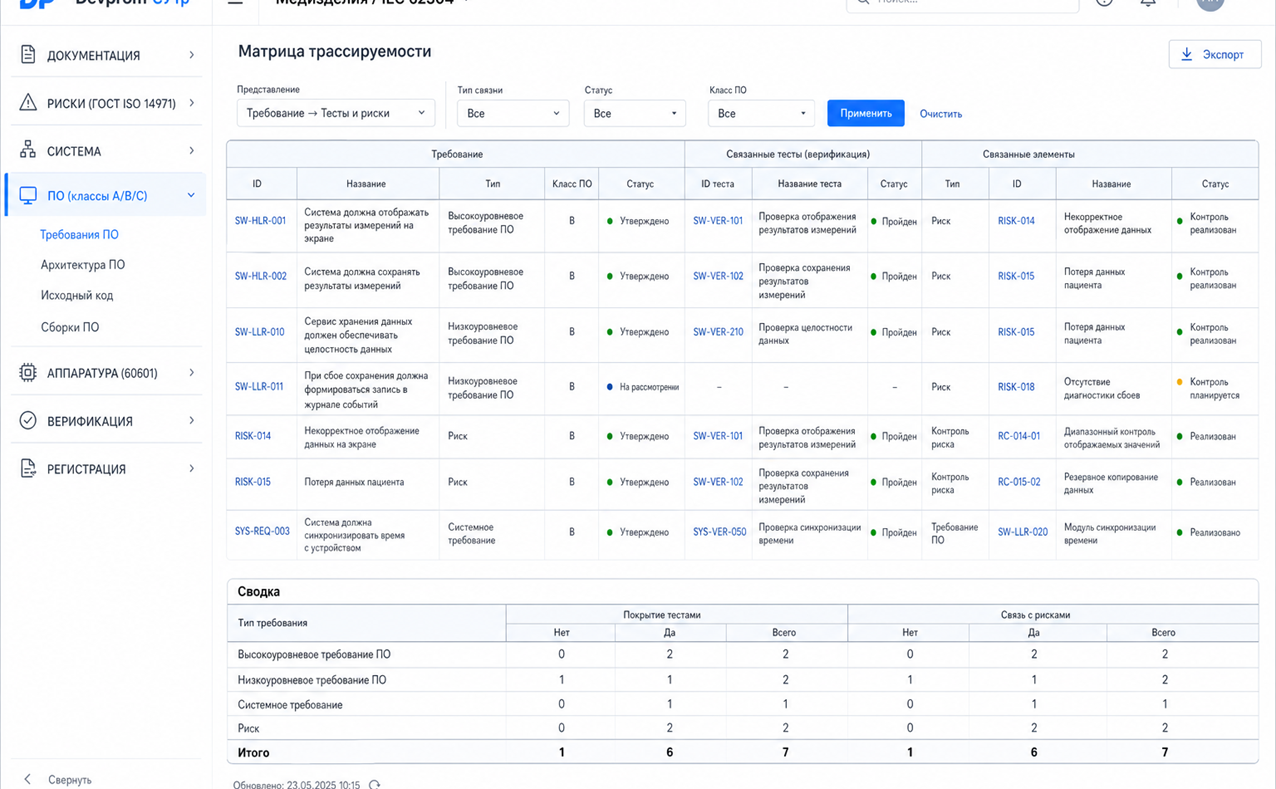Click the Документация document icon in sidebar
This screenshot has height=789, width=1276.
[28, 55]
